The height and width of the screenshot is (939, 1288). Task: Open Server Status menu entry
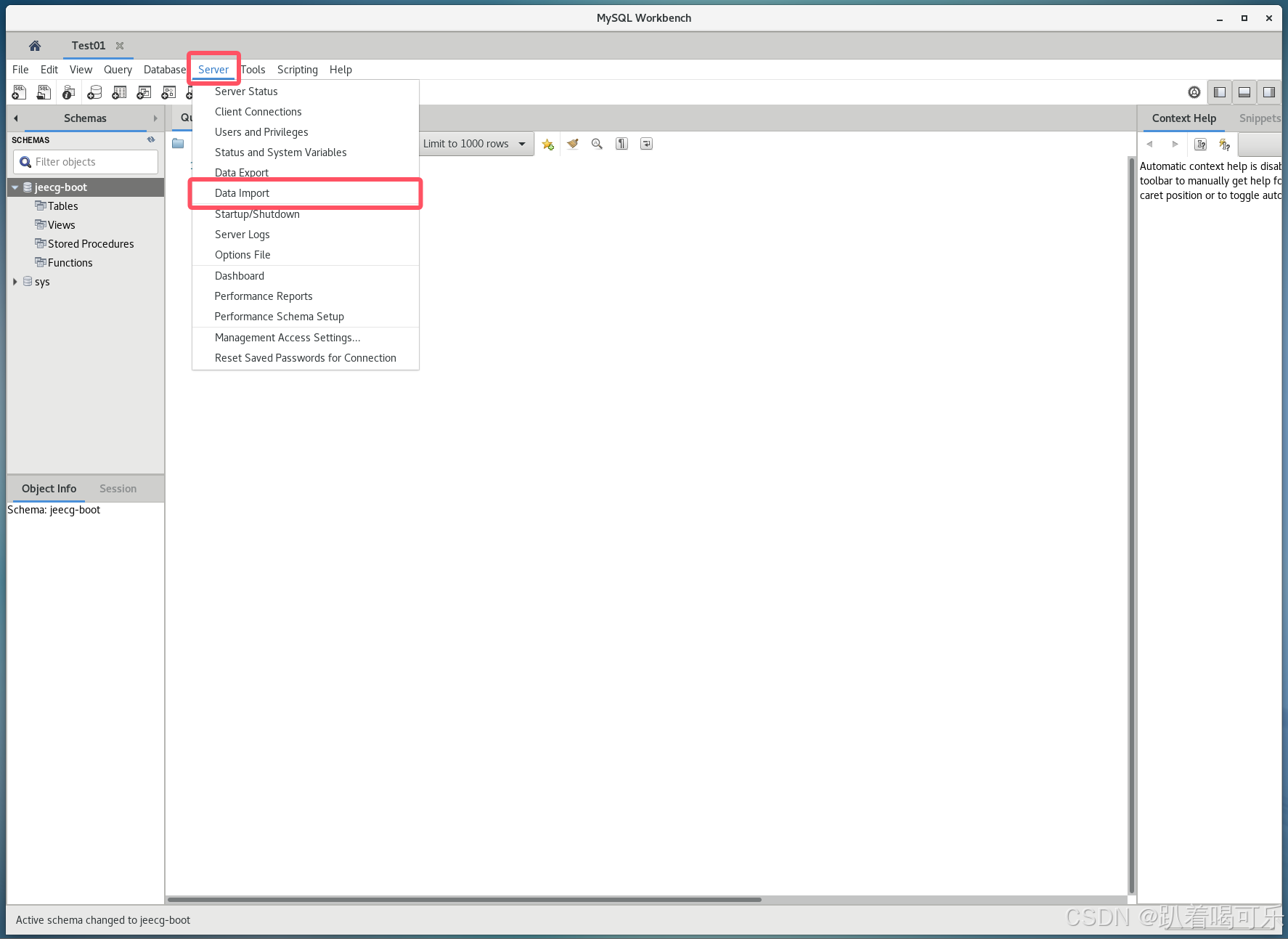click(x=306, y=92)
